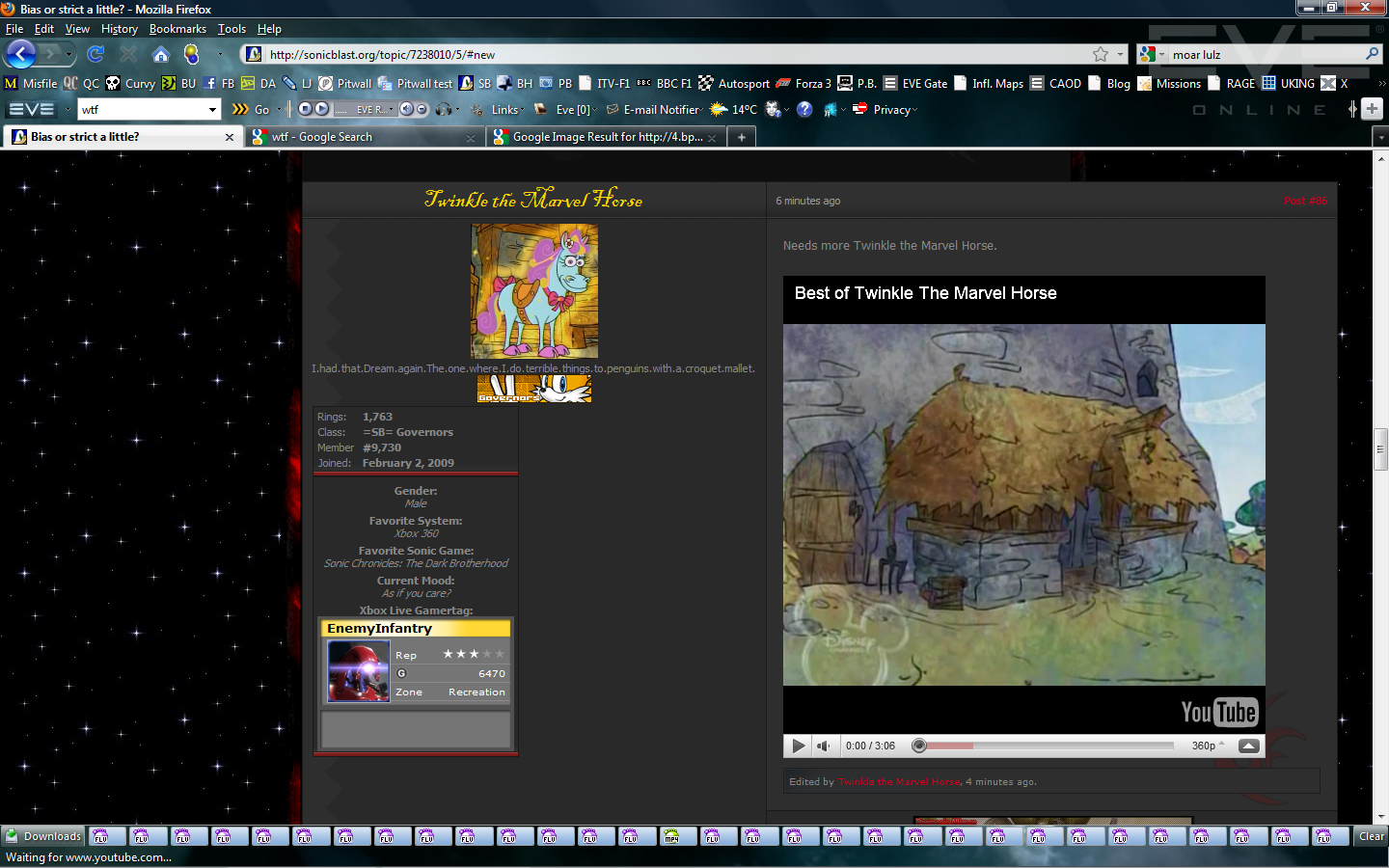
Task: Open the Links toolbar dropdown
Action: pos(506,110)
